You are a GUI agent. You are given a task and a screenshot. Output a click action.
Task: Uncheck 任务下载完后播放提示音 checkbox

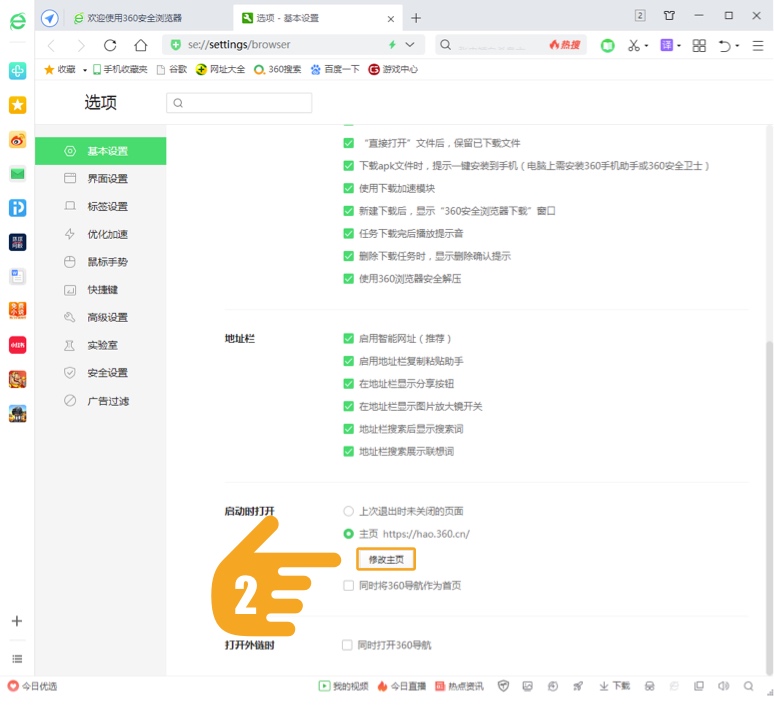click(x=348, y=234)
